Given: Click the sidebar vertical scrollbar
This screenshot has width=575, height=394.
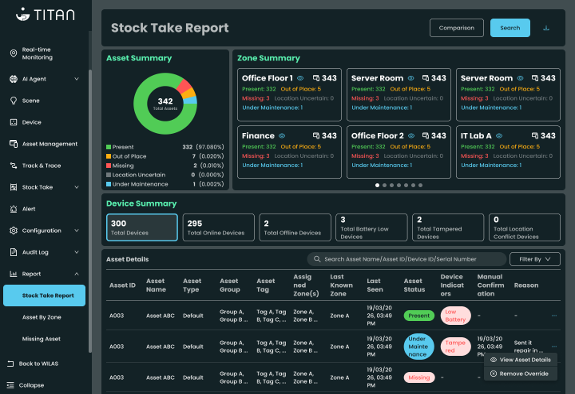Looking at the screenshot, I should click(x=90, y=211).
